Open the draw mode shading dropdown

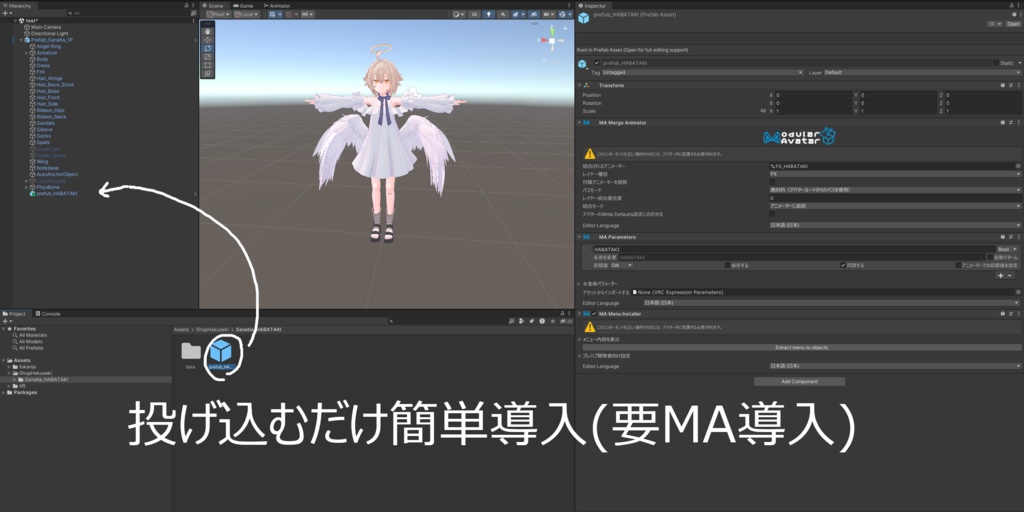coord(459,14)
